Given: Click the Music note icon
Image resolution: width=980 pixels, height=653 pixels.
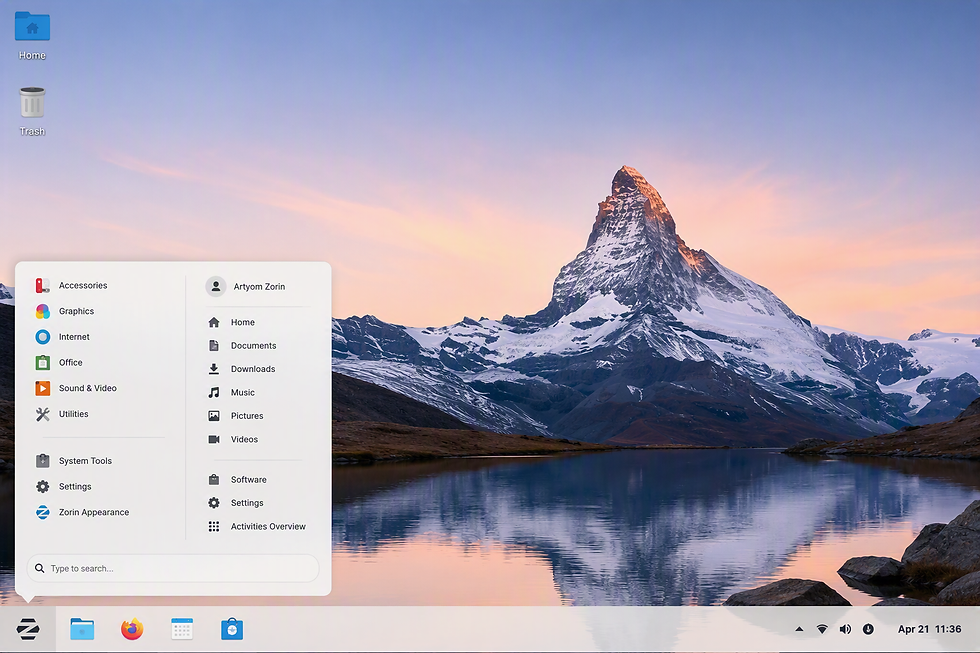Looking at the screenshot, I should pos(214,392).
